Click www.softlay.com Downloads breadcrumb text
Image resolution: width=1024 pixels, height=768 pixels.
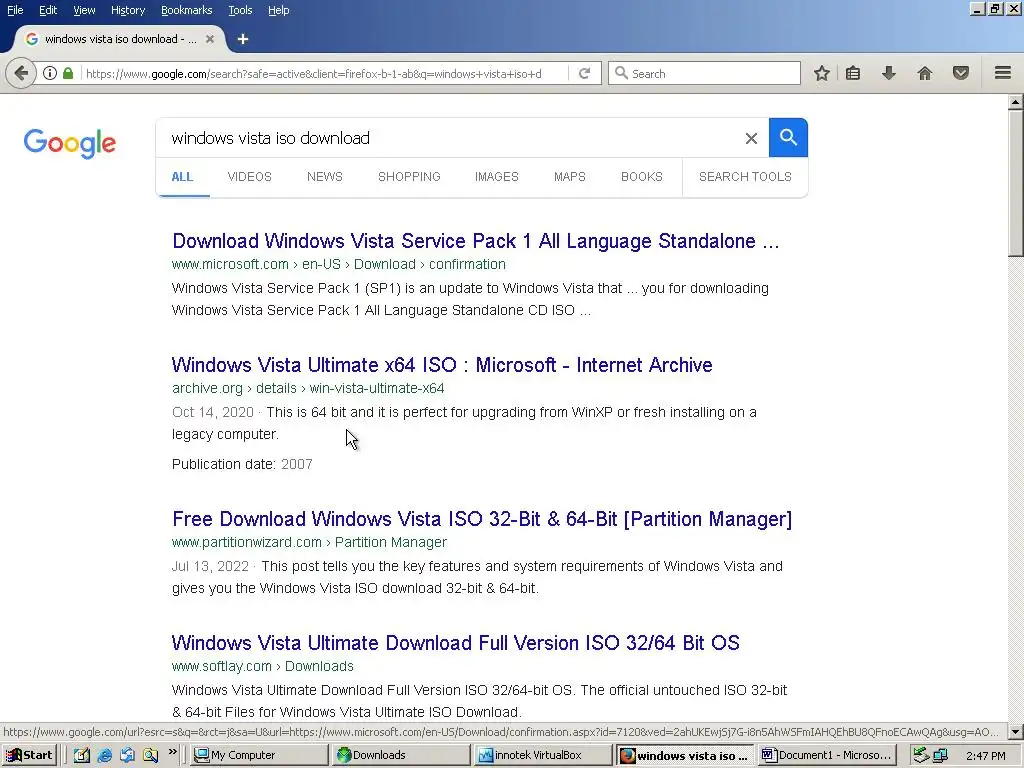[x=263, y=666]
